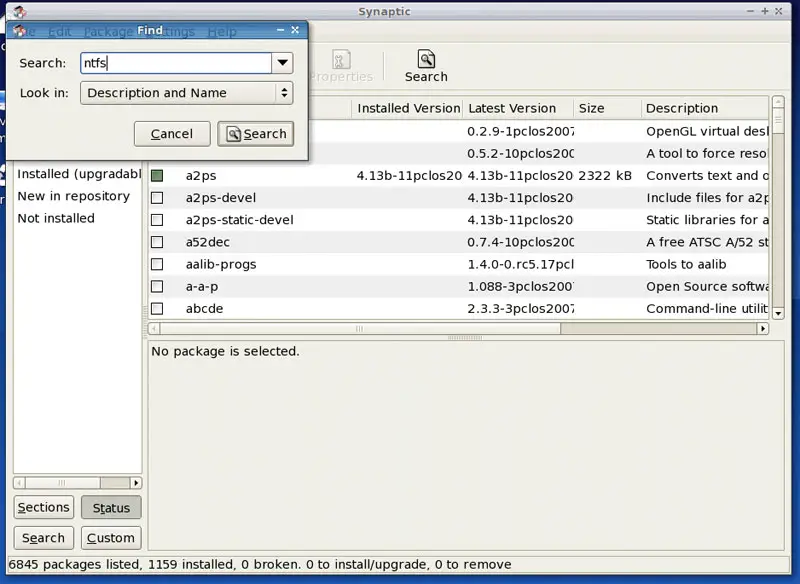Viewport: 800px width, 584px height.
Task: Click the 'Converts text and' description of a2ps
Action: pyautogui.click(x=707, y=175)
